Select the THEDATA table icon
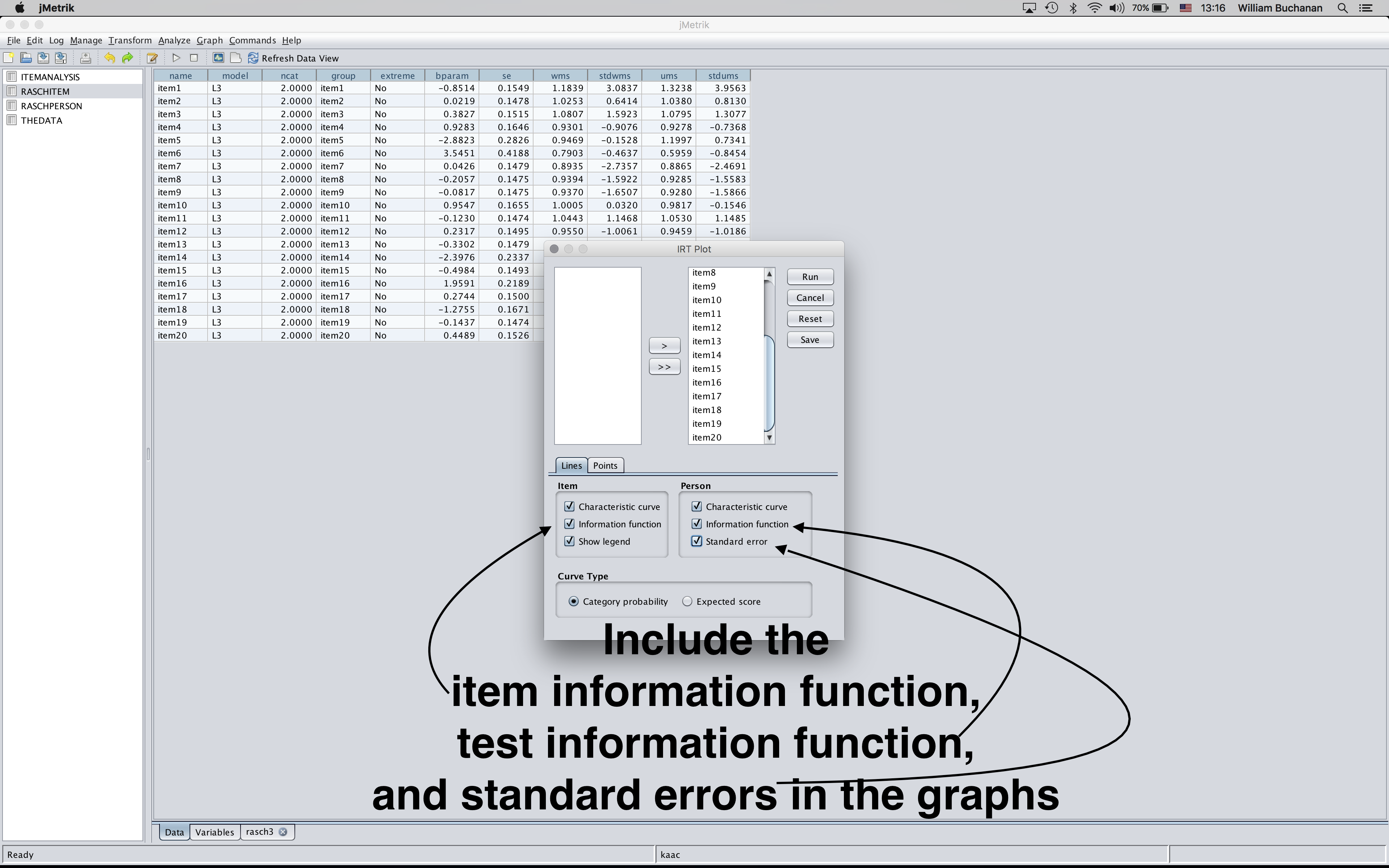This screenshot has height=868, width=1389. pyautogui.click(x=12, y=120)
